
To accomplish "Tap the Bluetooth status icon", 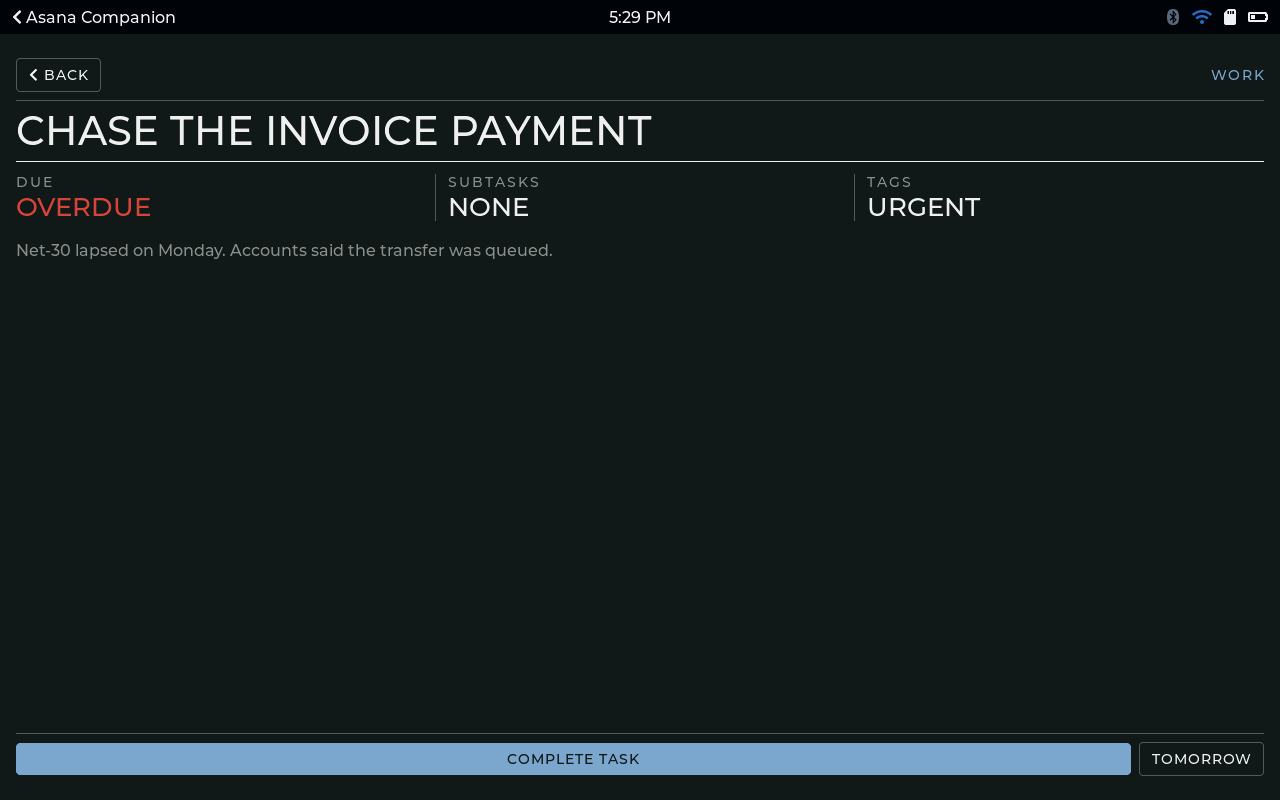I will pyautogui.click(x=1173, y=17).
